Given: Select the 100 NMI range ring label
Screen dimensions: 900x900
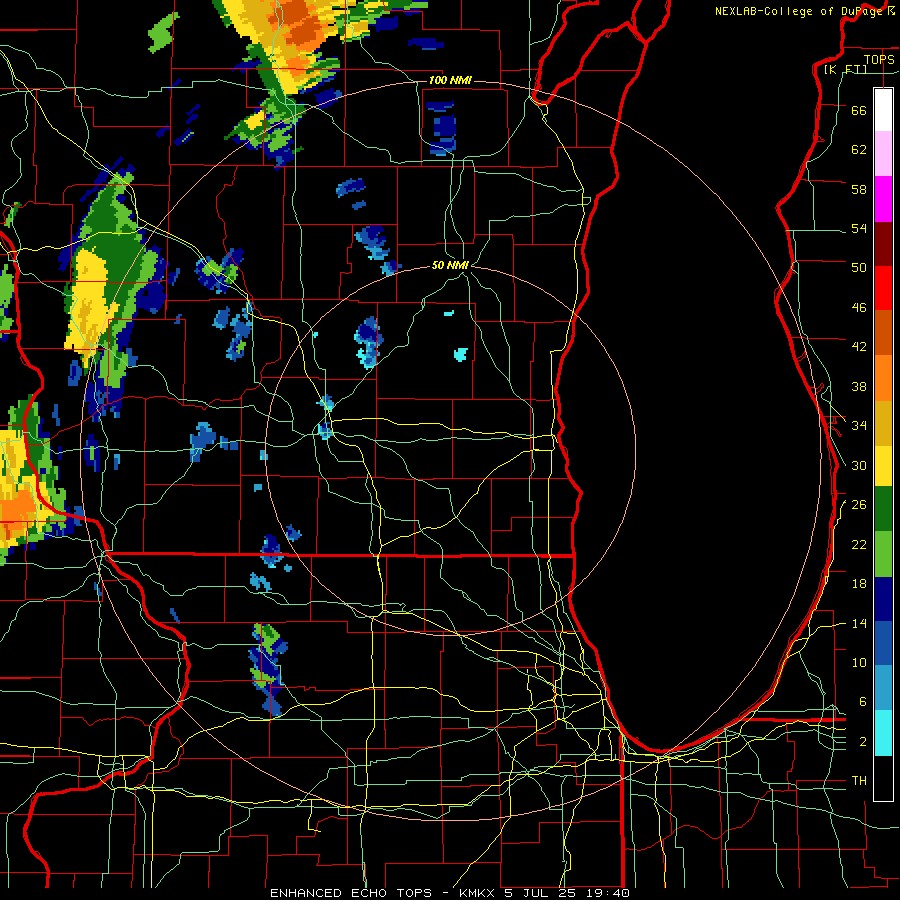Looking at the screenshot, I should 450,80.
